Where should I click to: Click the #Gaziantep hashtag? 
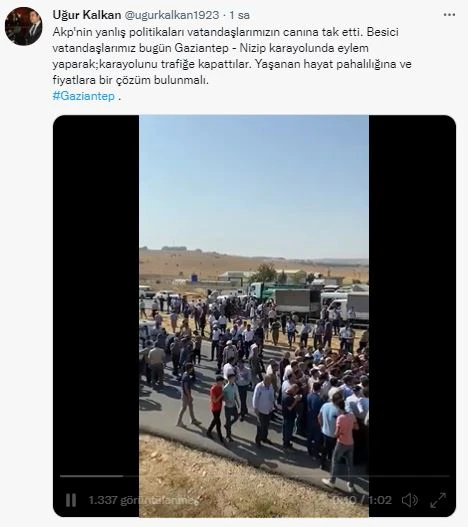coord(84,96)
